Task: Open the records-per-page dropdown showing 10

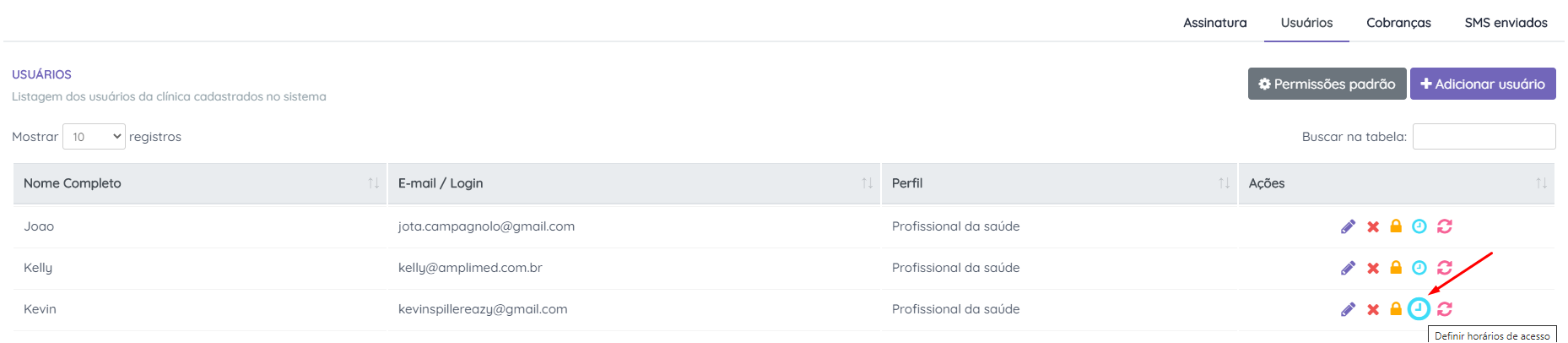Action: (94, 137)
